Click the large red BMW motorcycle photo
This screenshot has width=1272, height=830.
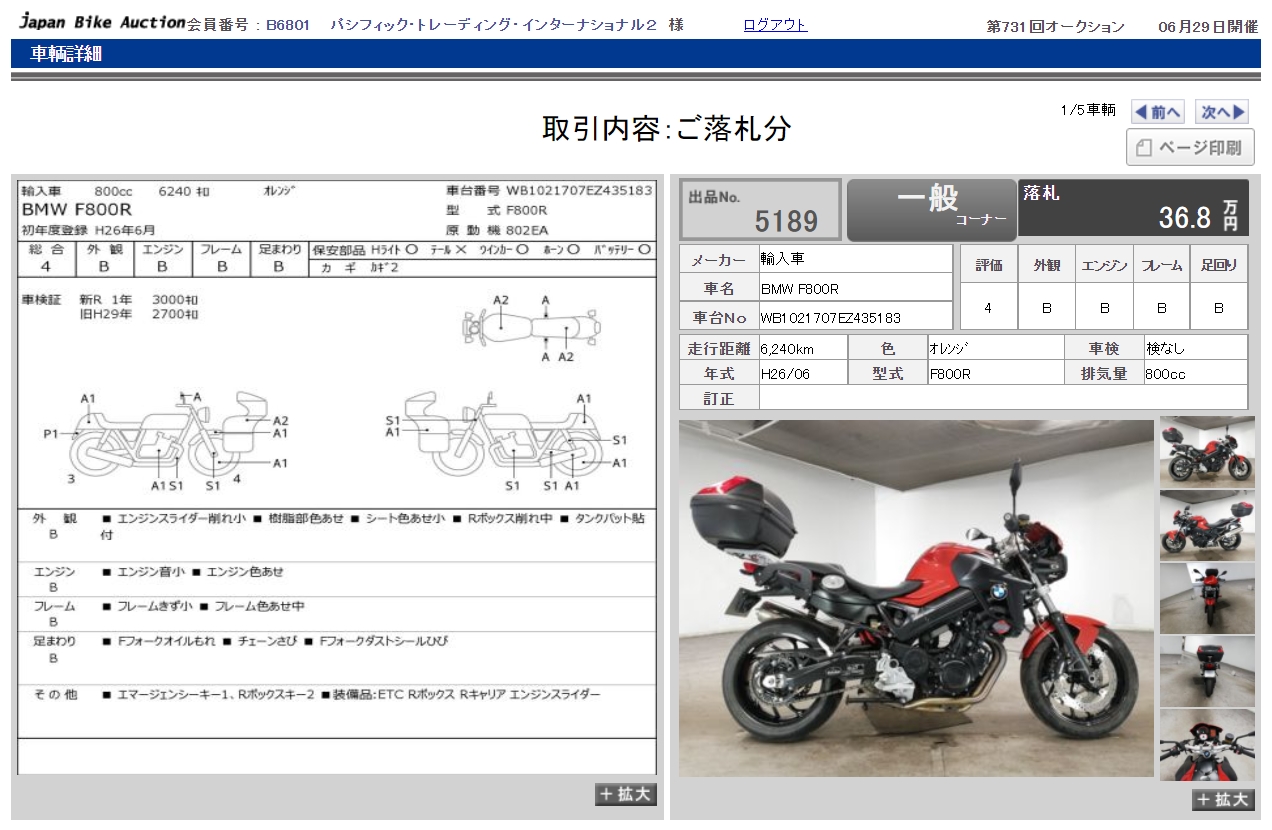916,598
